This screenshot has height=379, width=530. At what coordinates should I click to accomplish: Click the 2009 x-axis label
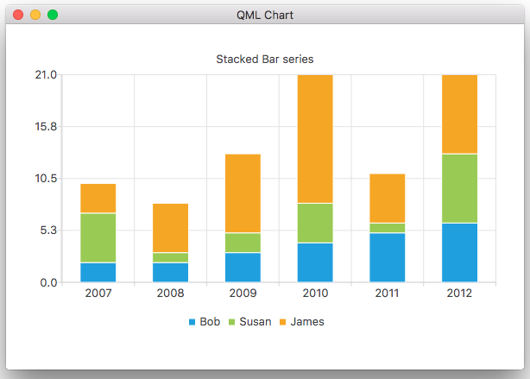point(243,293)
